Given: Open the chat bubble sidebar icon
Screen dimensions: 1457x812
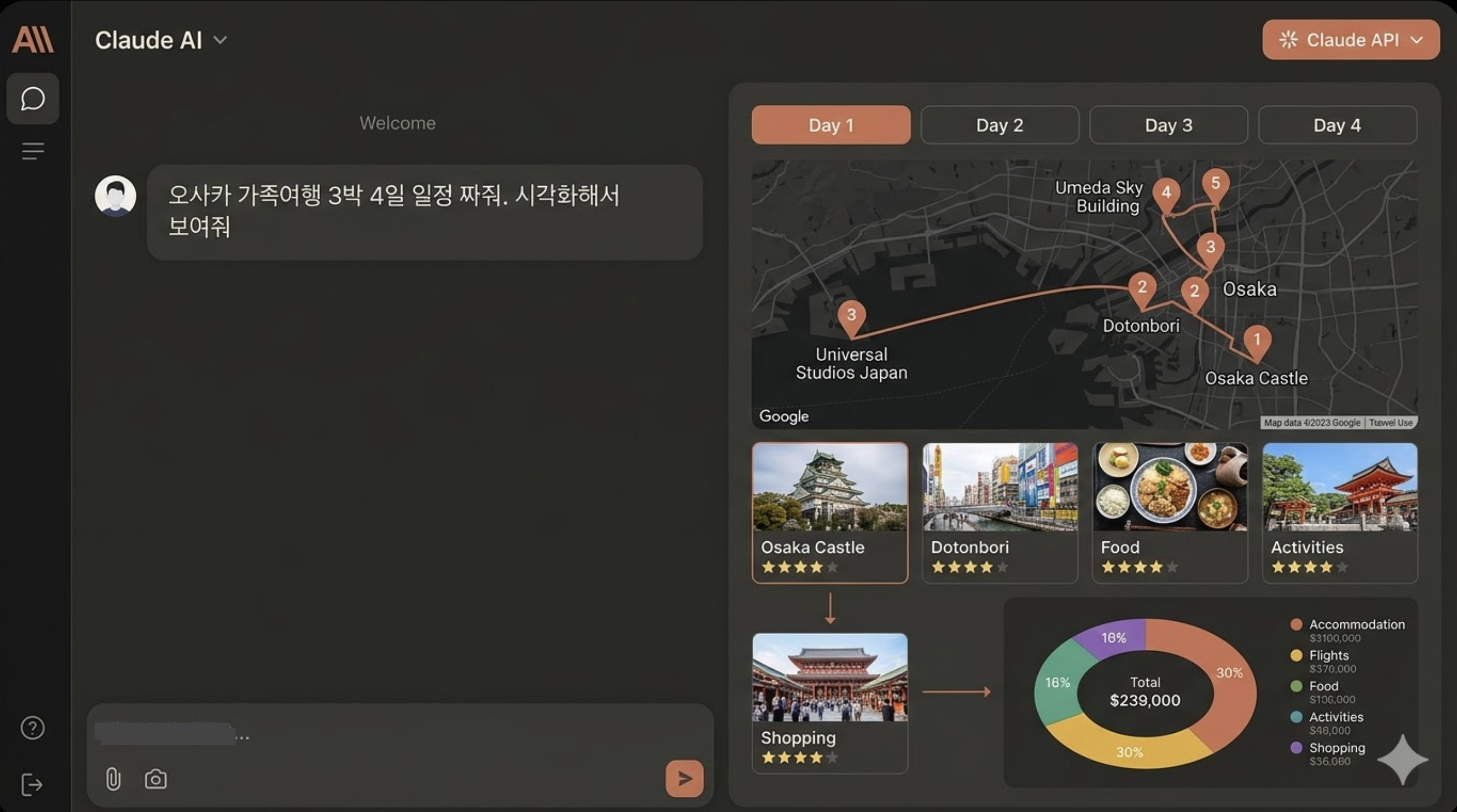Looking at the screenshot, I should (33, 99).
